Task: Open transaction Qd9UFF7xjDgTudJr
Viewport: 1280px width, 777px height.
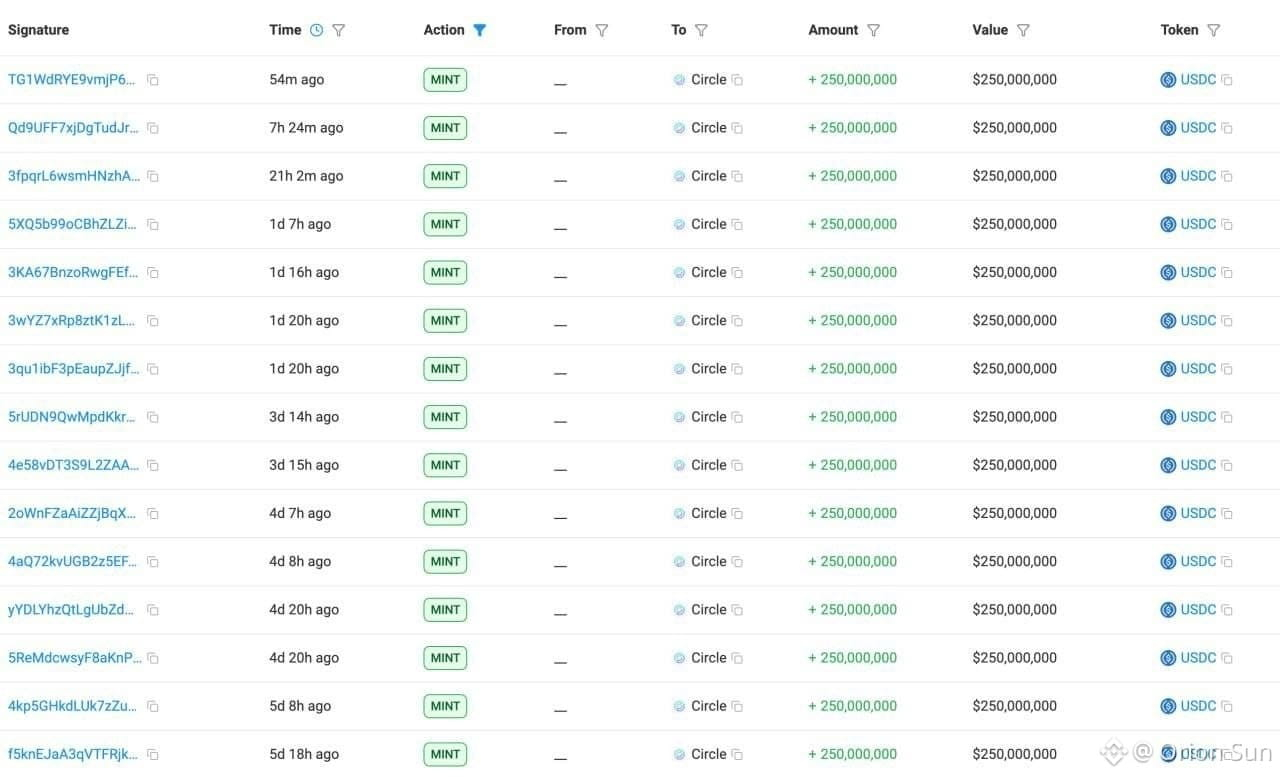Action: 74,127
